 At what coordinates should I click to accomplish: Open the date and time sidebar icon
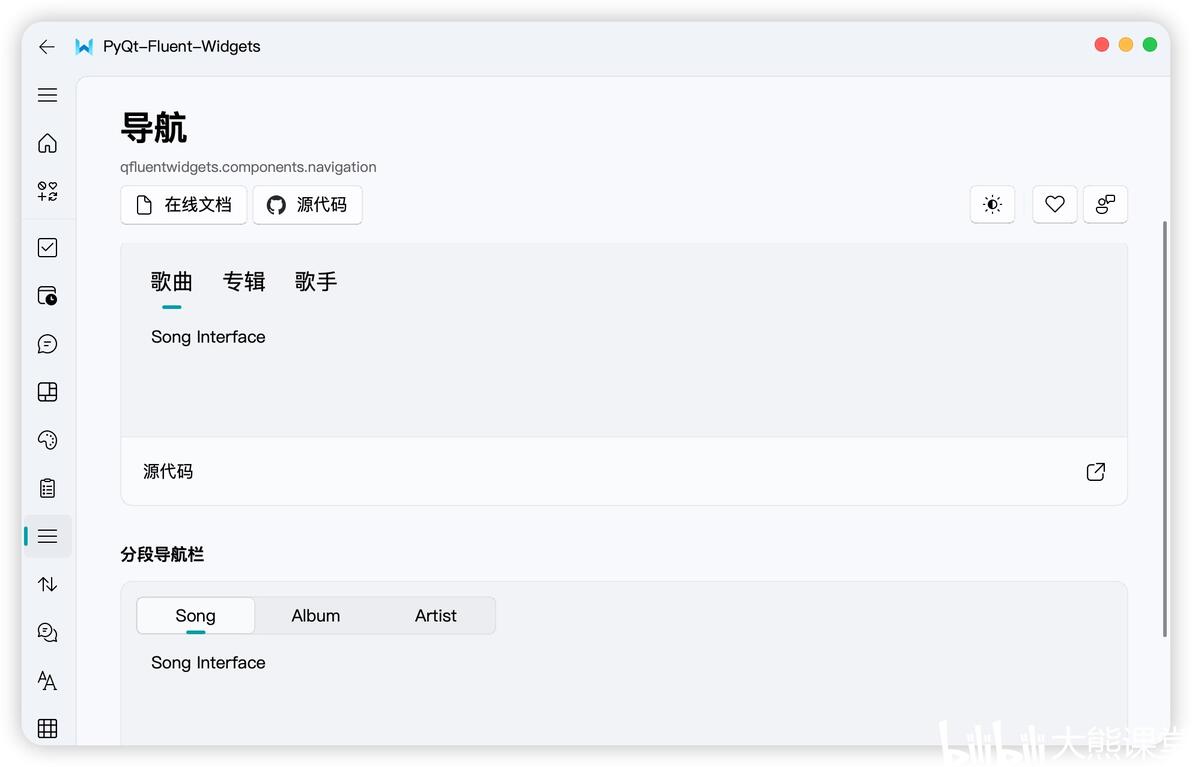(47, 296)
